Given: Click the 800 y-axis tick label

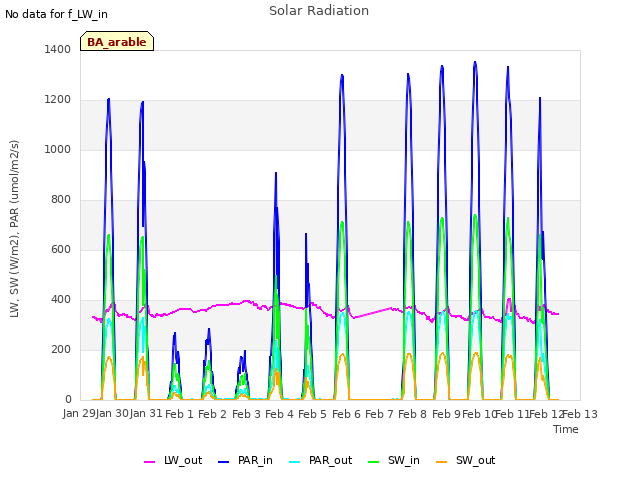Looking at the screenshot, I should (61, 200).
